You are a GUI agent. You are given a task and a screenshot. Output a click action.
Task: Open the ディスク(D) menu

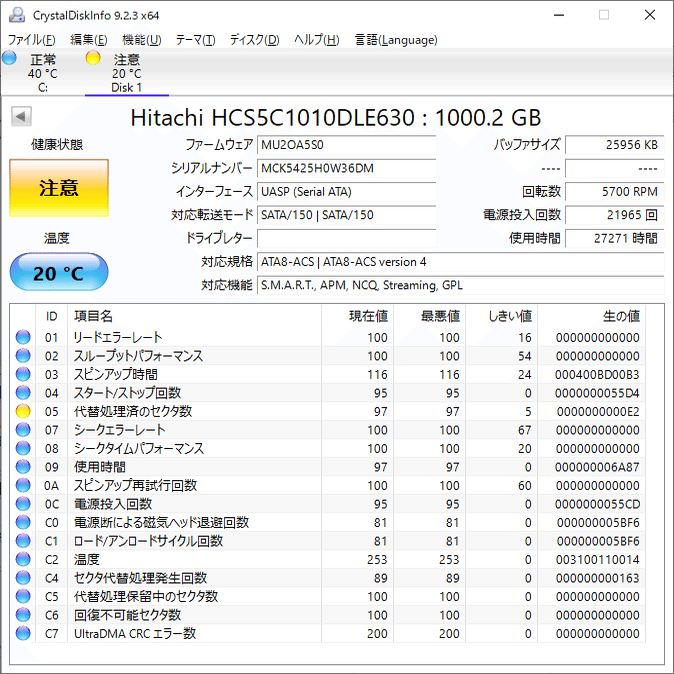(254, 40)
